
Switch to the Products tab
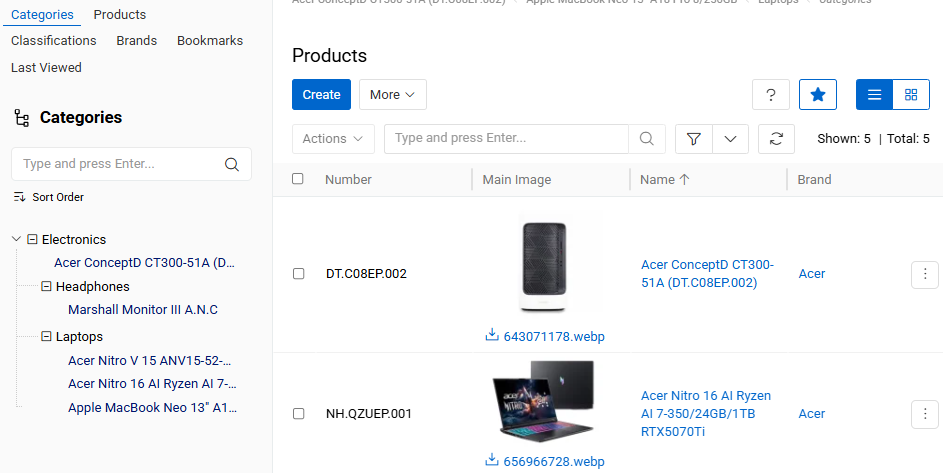tap(120, 14)
